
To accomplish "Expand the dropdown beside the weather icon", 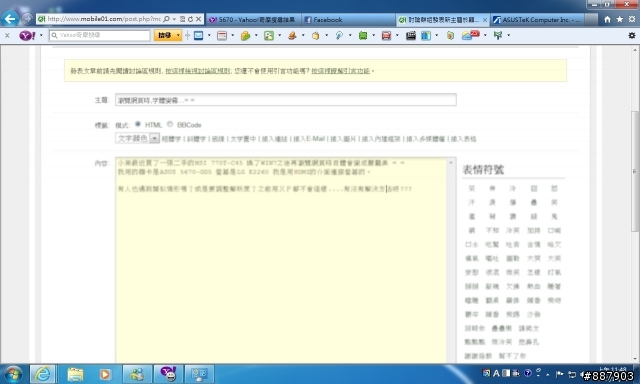I will click(x=485, y=36).
